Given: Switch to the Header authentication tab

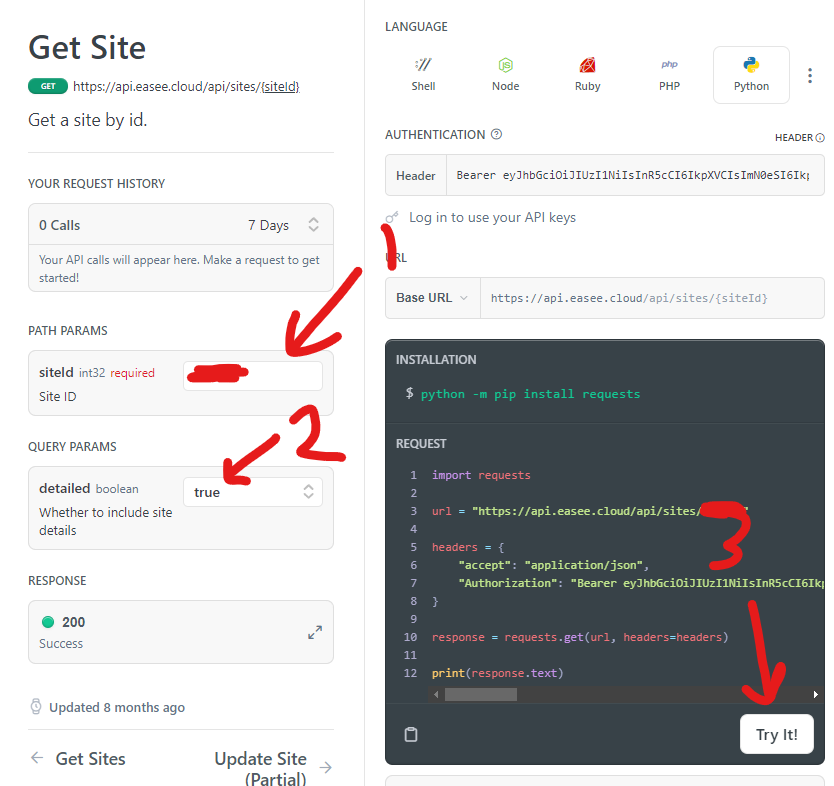Looking at the screenshot, I should point(415,175).
